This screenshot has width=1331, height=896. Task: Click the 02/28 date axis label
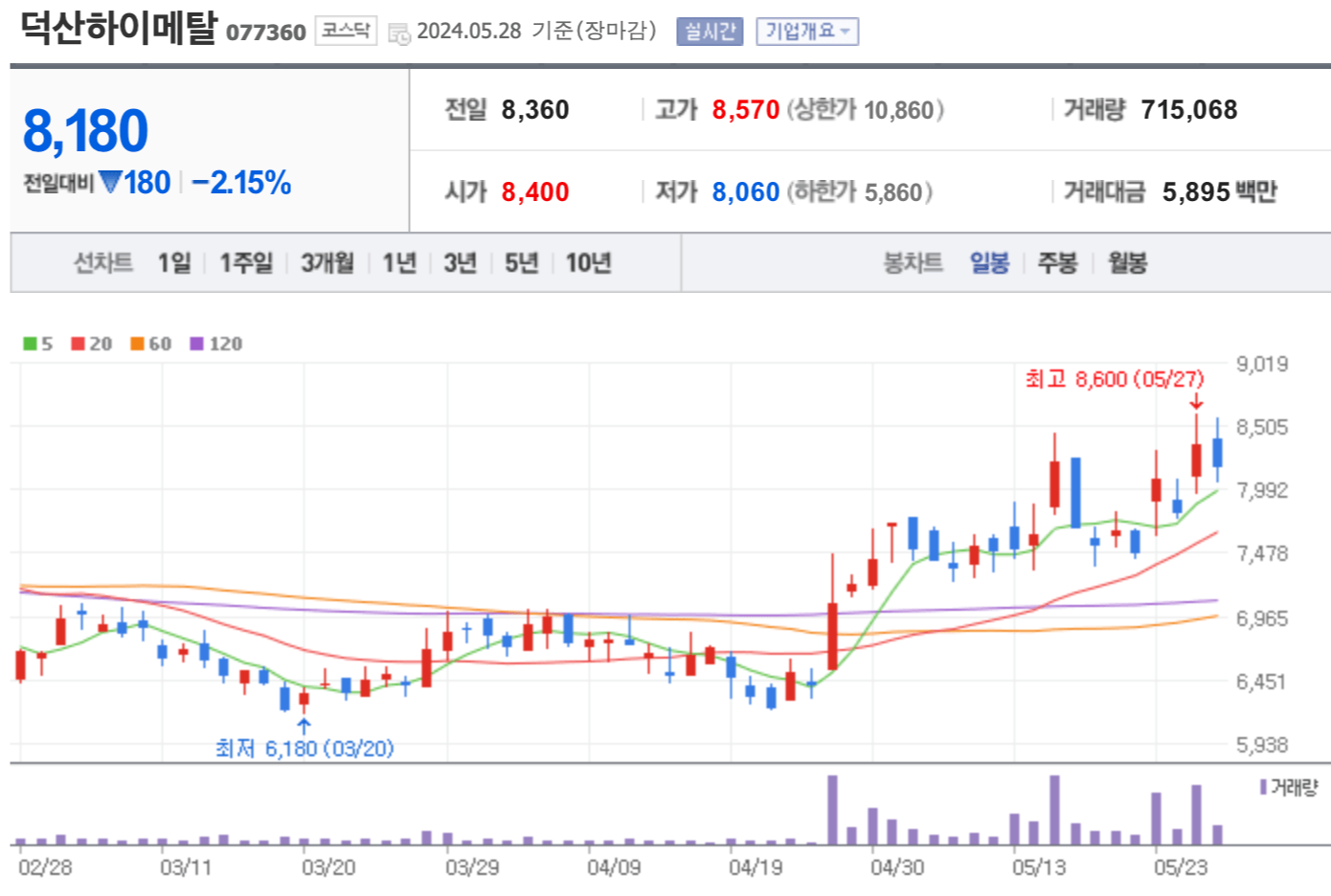pyautogui.click(x=45, y=867)
